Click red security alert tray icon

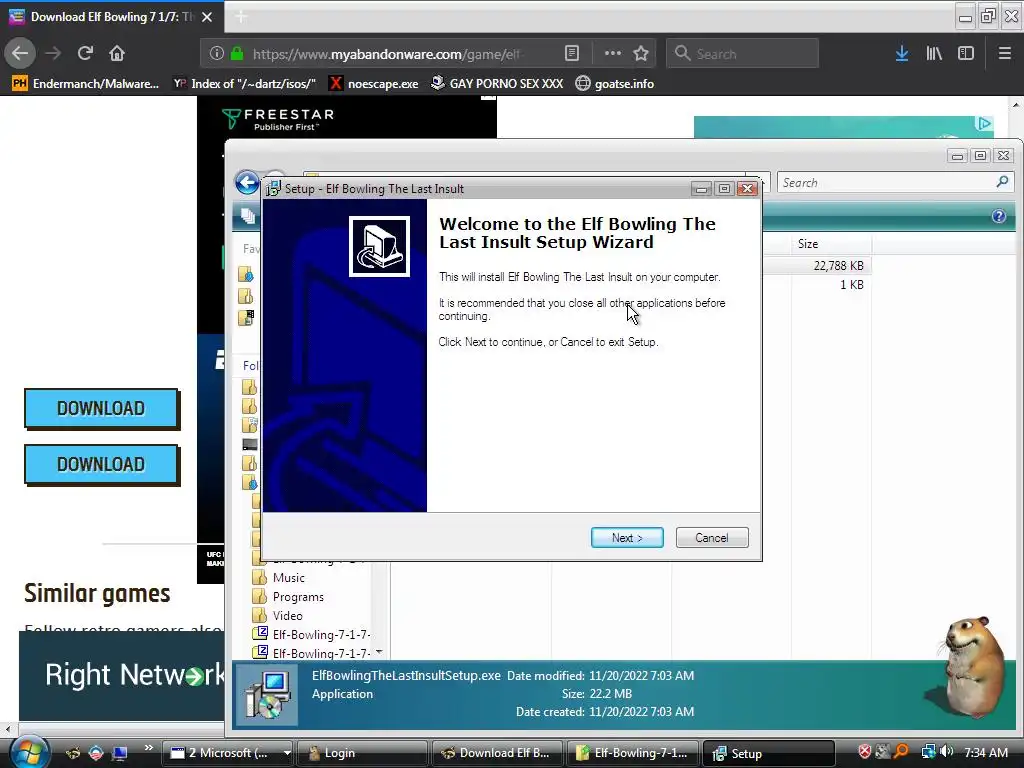[x=865, y=752]
